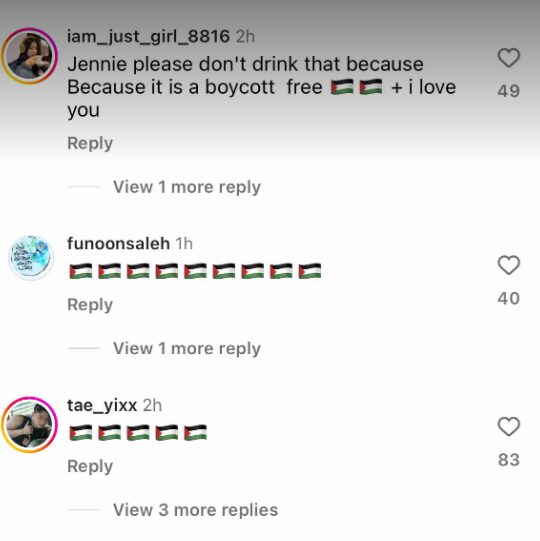This screenshot has height=541, width=540.
Task: Go to the tae_yixx username
Action: 102,405
